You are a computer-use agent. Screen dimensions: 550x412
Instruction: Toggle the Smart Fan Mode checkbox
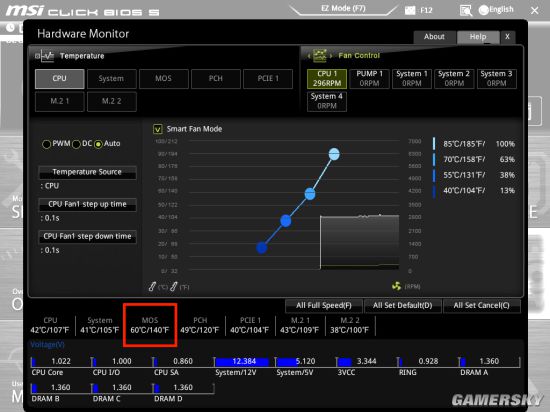157,129
